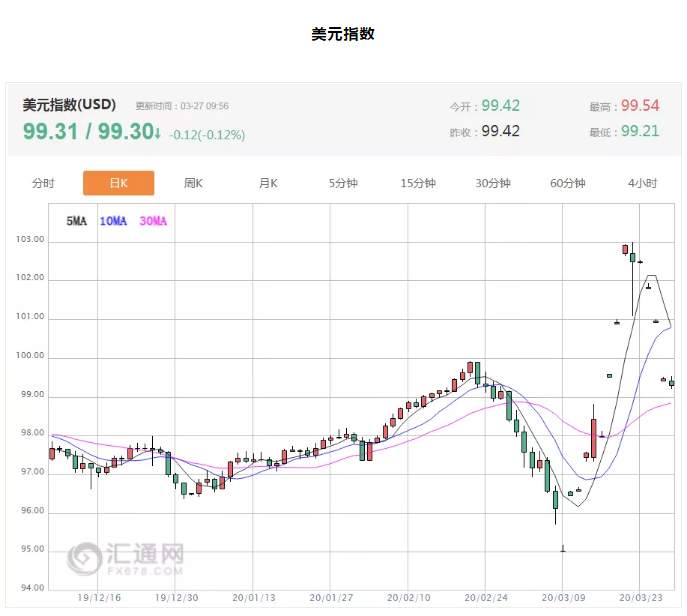Switch to the 15分钟 interval tab
Viewport: 687px width, 616px height.
pyautogui.click(x=418, y=183)
